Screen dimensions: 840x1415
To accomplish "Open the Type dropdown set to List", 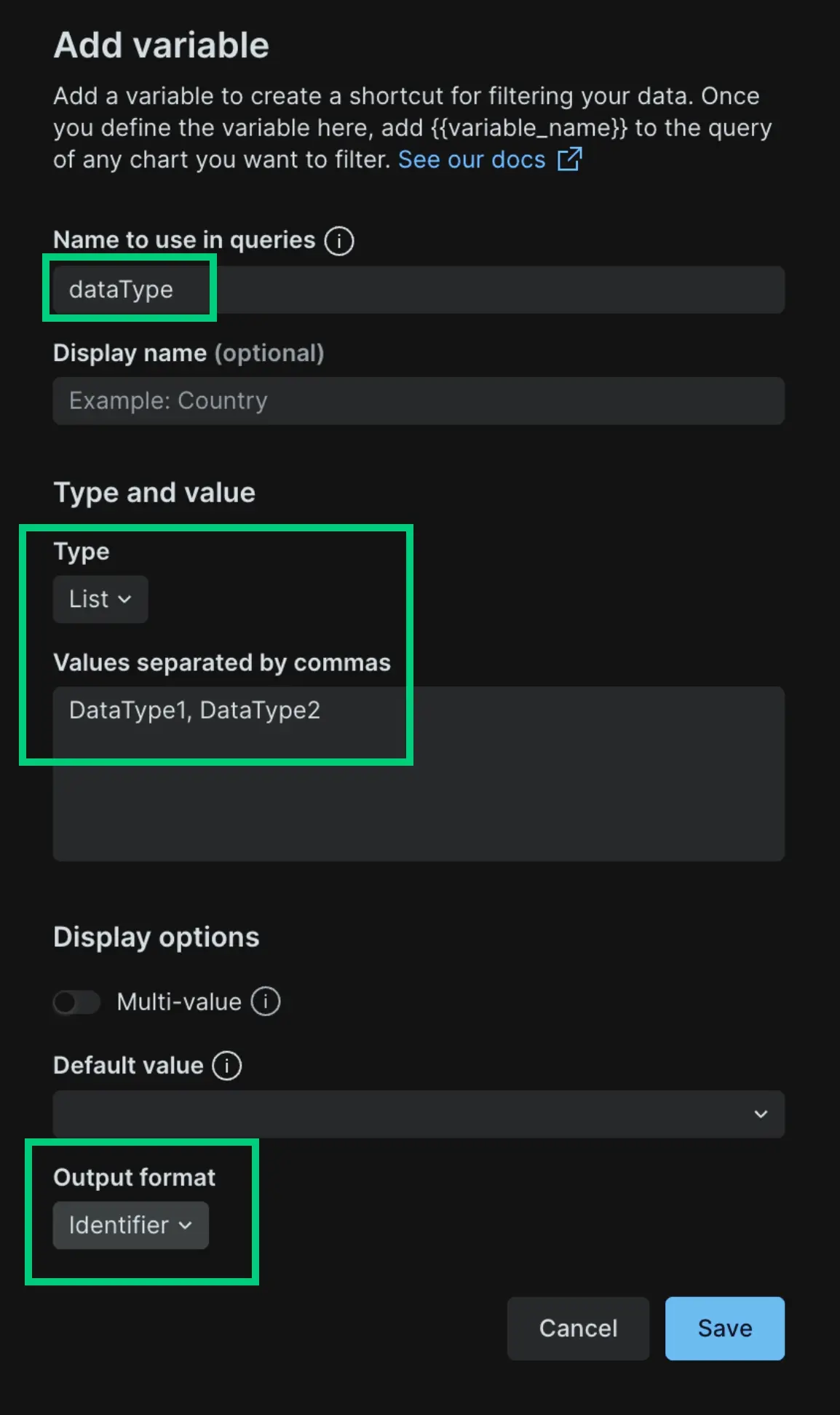I will 100,599.
